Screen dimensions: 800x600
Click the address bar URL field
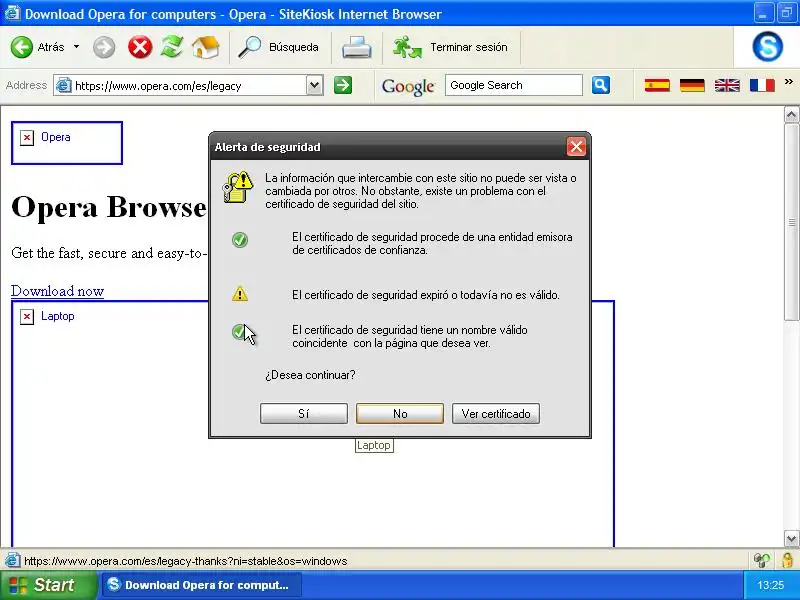click(189, 85)
